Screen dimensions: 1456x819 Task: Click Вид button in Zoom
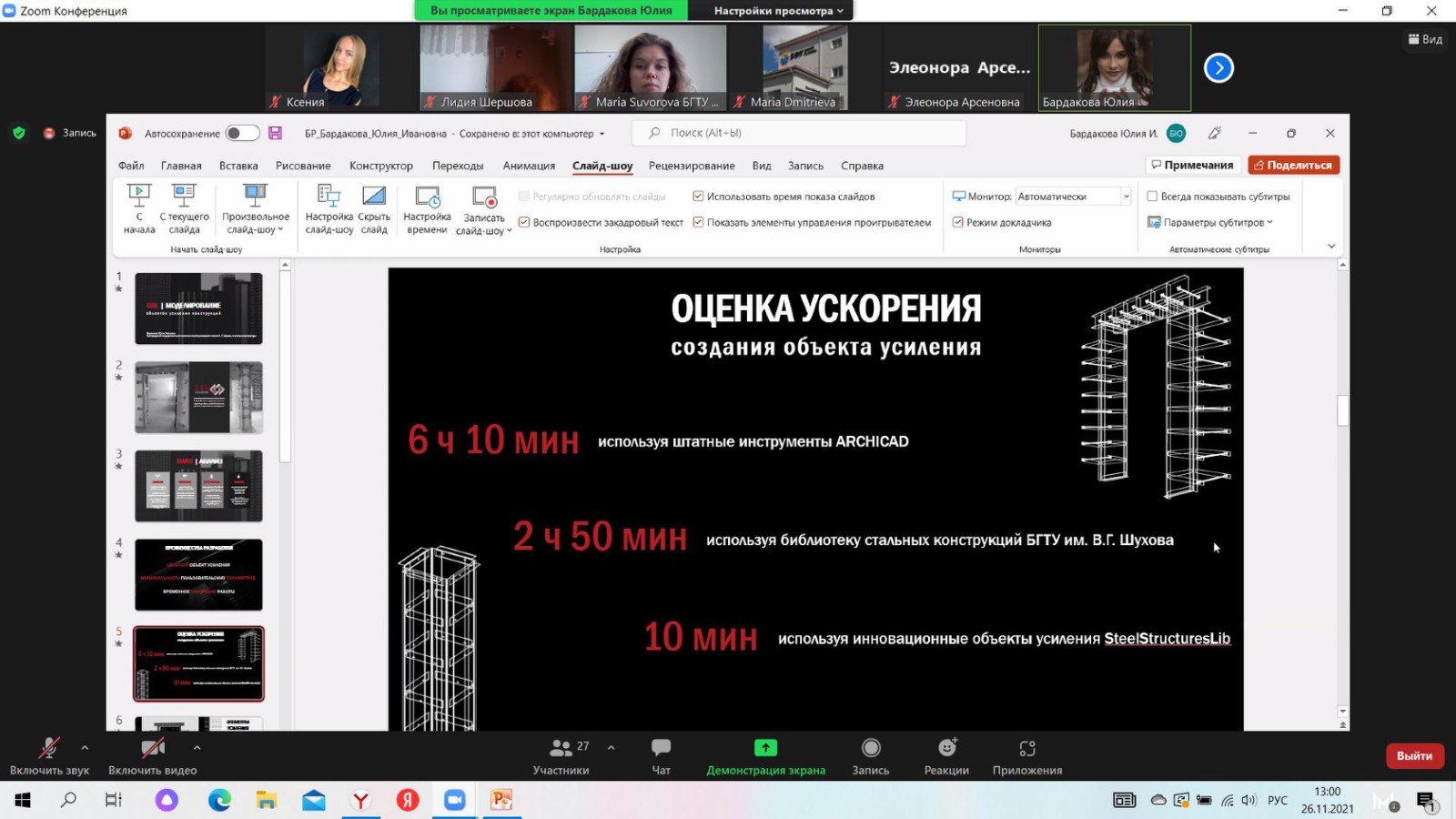(1425, 39)
